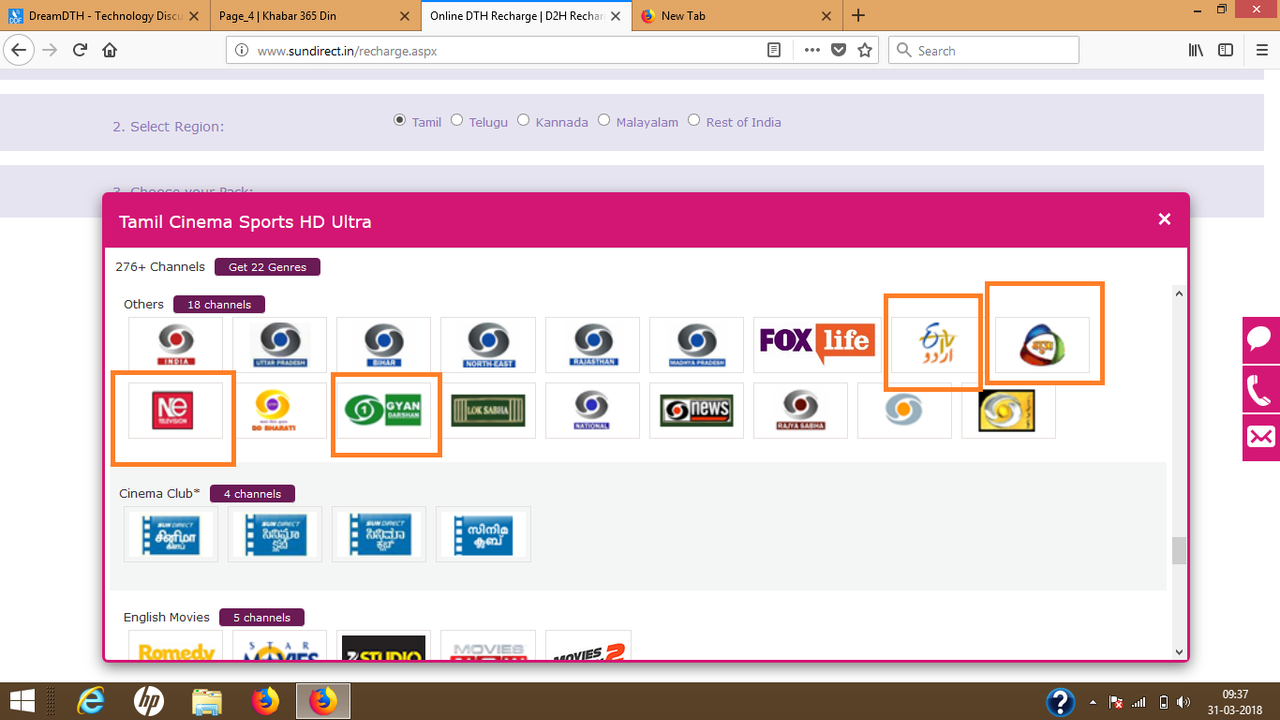The image size is (1280, 720).
Task: Select the ETV Urdu channel logo
Action: pos(935,345)
